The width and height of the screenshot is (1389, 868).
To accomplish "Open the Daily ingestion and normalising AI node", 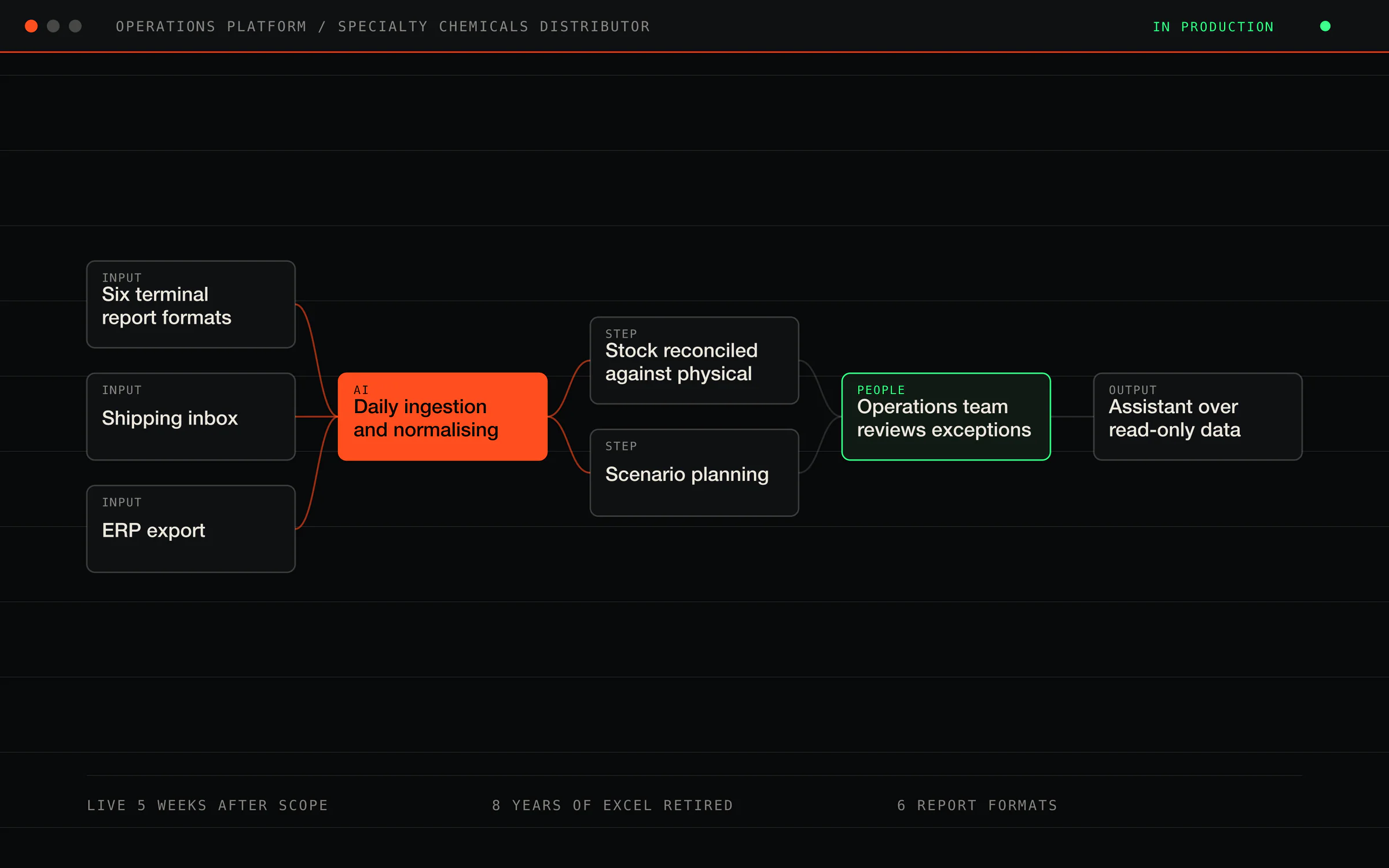I will (443, 417).
